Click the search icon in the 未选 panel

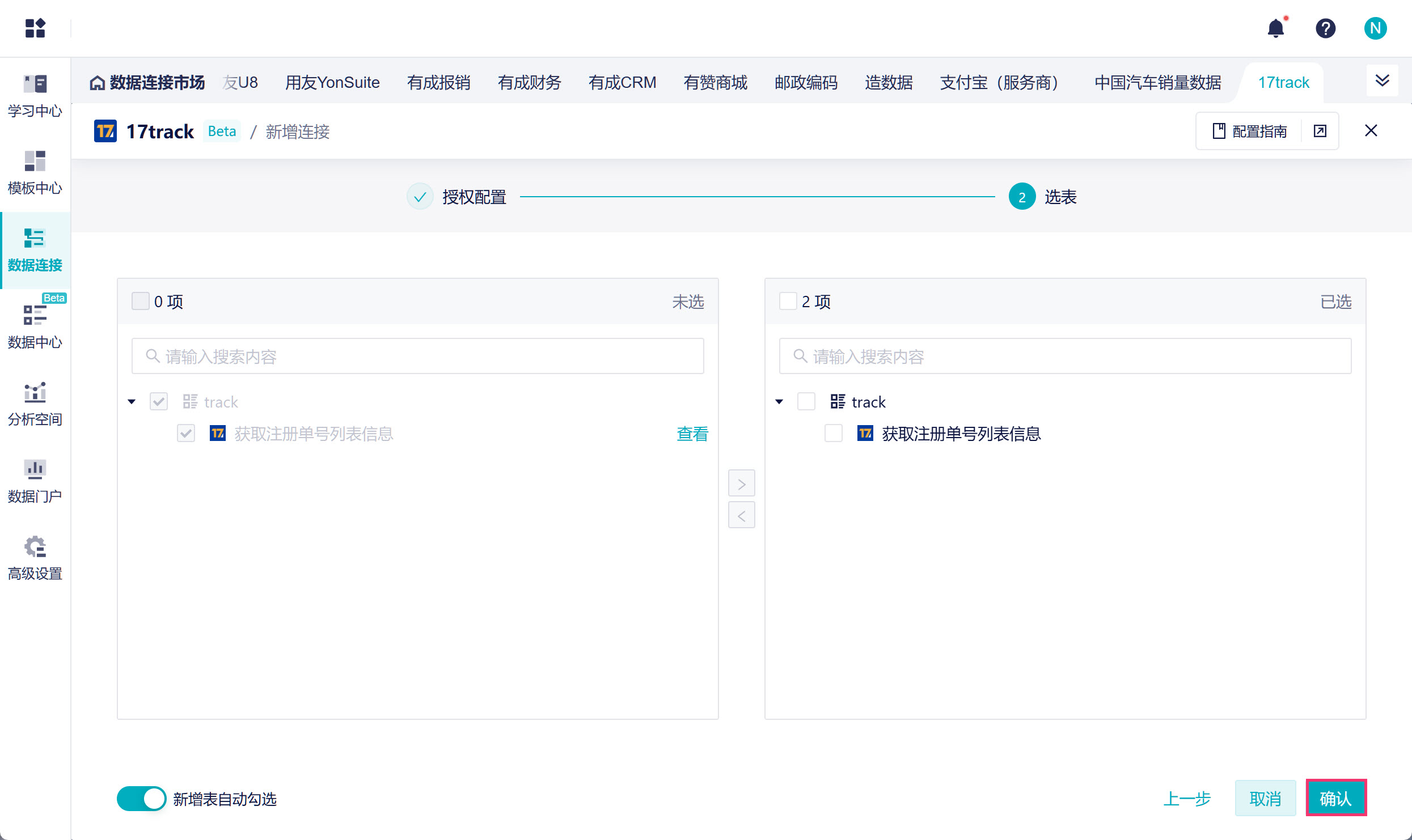pos(153,356)
